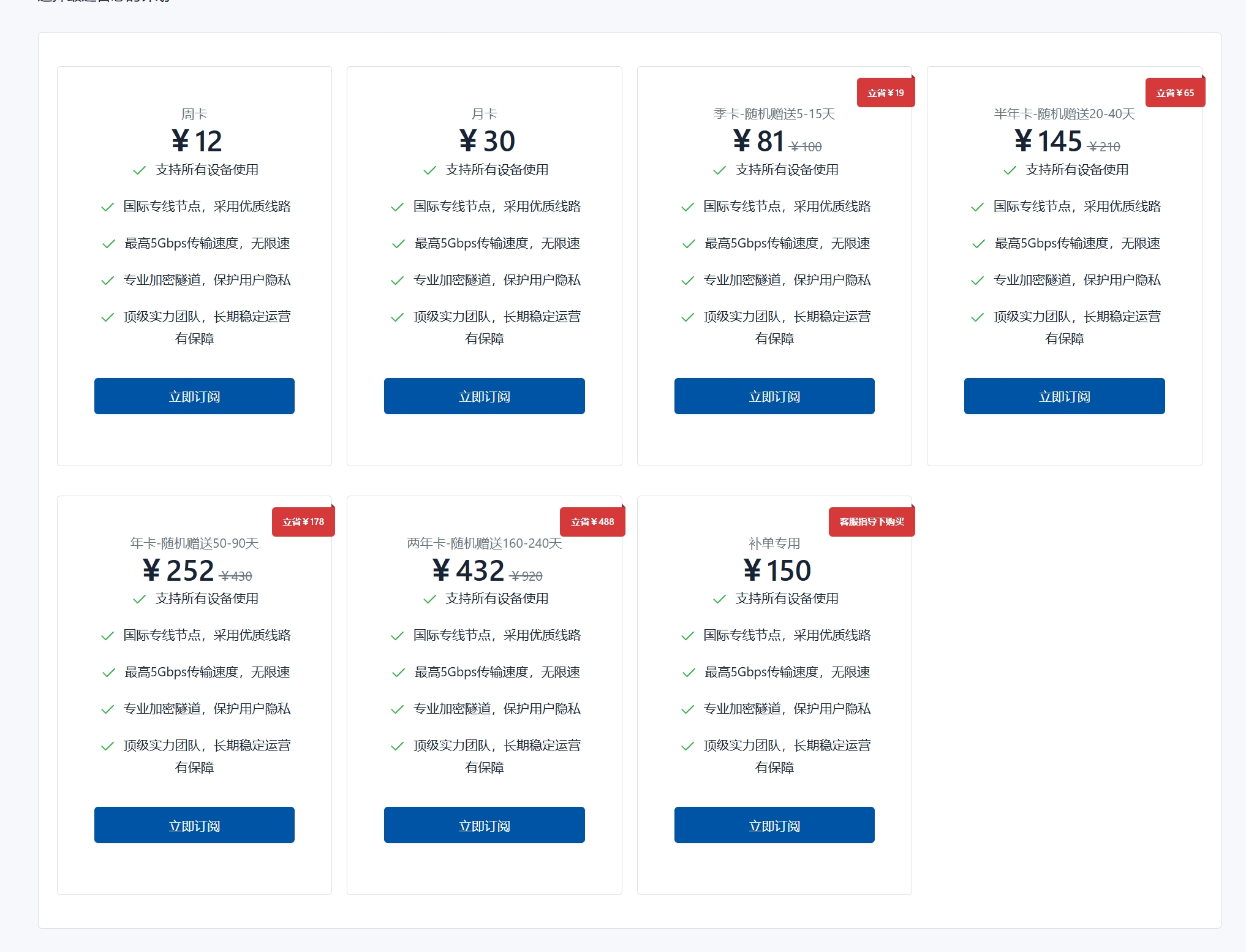Image resolution: width=1246 pixels, height=952 pixels.
Task: Click checkmark beside 支持所有设备使用 in 周卡 card
Action: point(140,170)
